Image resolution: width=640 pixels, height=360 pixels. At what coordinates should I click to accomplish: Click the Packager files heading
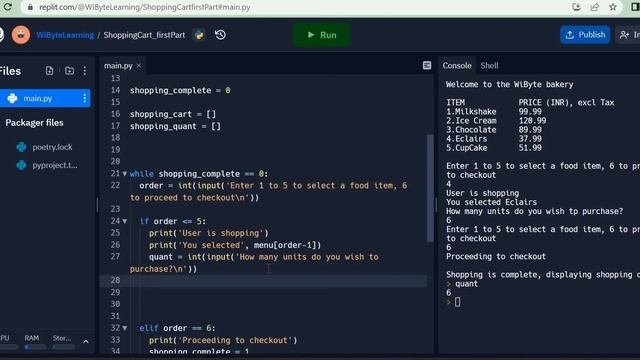click(34, 123)
